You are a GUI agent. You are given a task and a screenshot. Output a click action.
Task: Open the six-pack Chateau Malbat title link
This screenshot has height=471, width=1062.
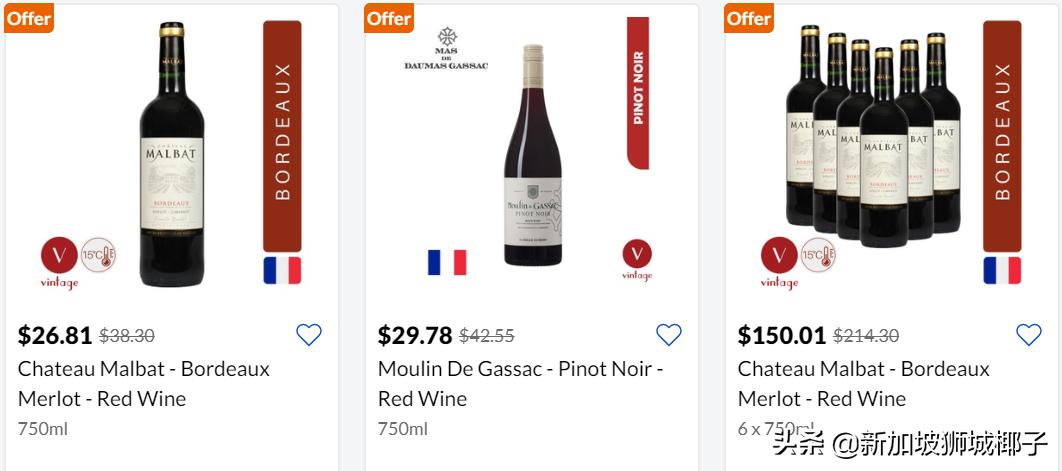click(x=864, y=383)
